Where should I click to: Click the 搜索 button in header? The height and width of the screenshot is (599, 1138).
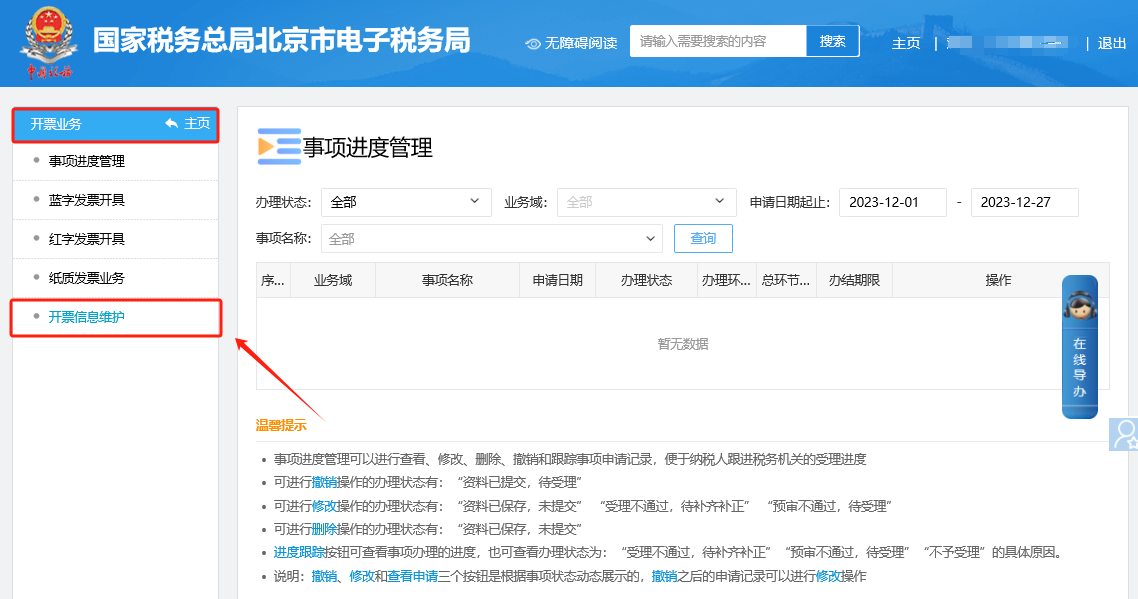(832, 41)
